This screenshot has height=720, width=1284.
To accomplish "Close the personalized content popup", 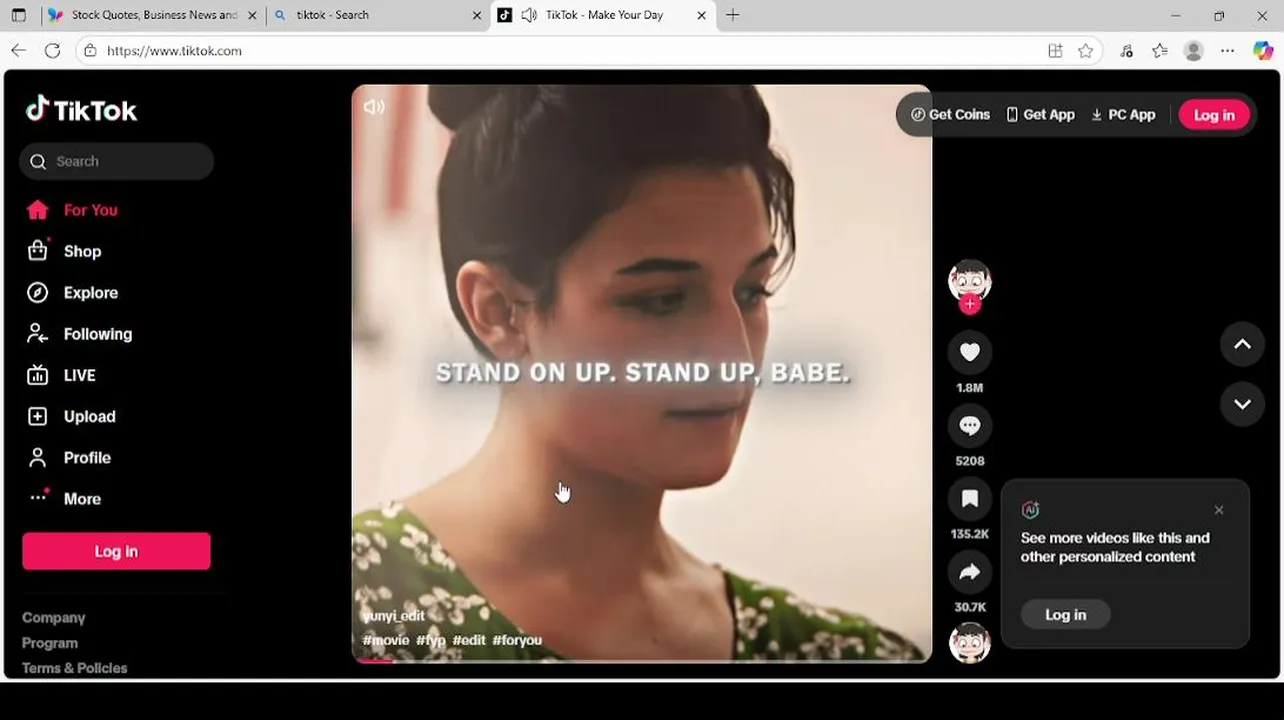I will coord(1219,510).
